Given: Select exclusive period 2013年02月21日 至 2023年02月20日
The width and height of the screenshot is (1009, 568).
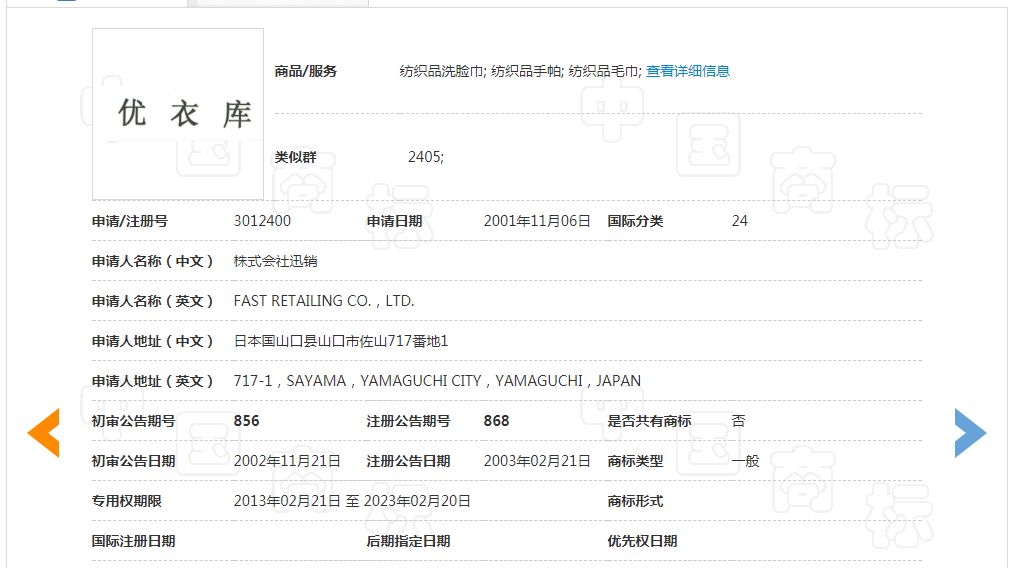Looking at the screenshot, I should (352, 500).
